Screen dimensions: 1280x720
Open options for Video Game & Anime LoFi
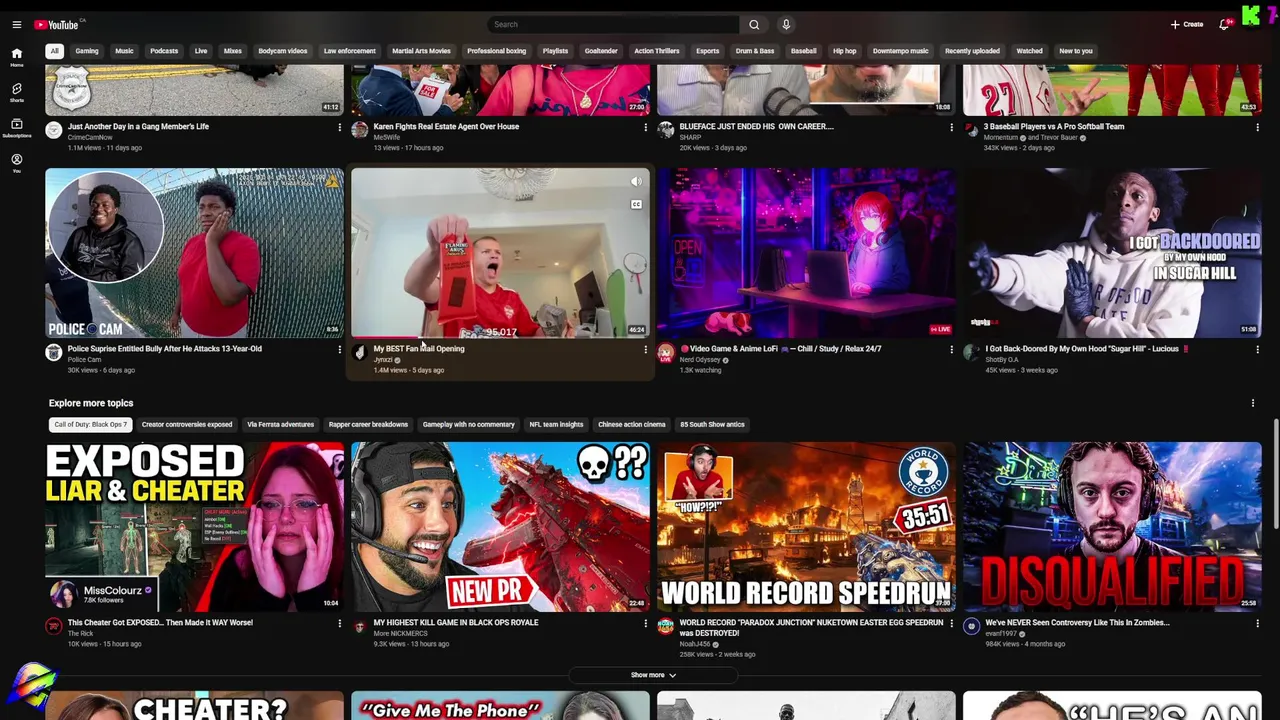[x=951, y=349]
